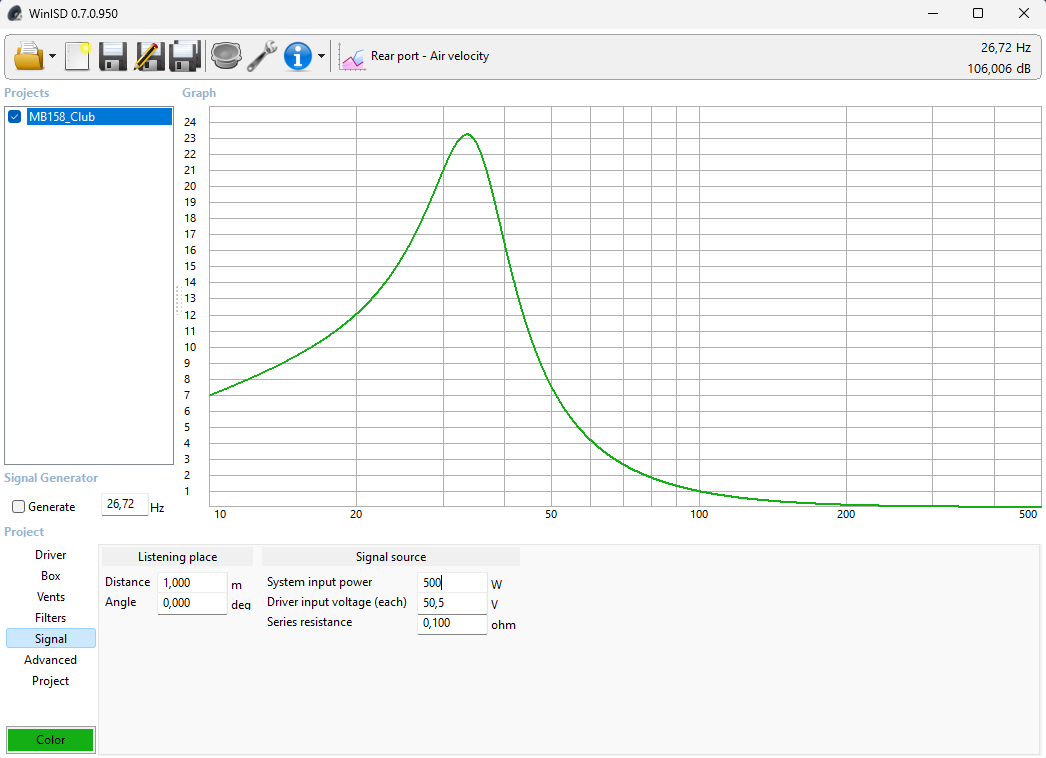Click the Save All multiple disks icon
The width and height of the screenshot is (1046, 758).
point(185,56)
